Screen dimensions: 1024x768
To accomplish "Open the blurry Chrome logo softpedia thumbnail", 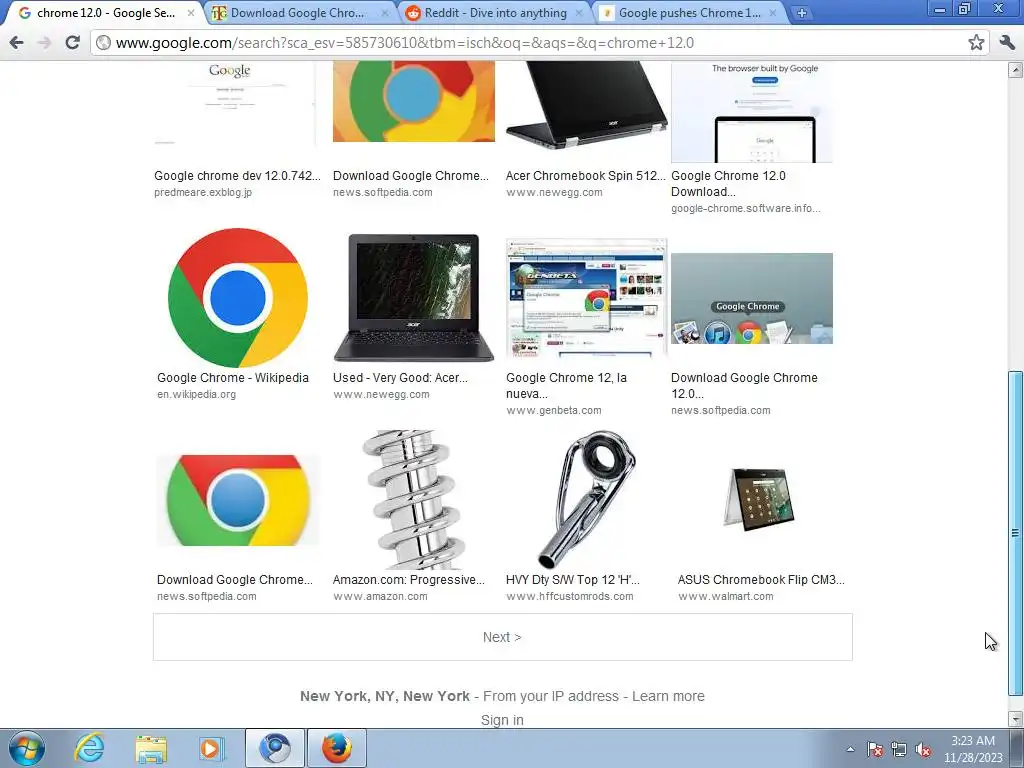I will point(238,500).
